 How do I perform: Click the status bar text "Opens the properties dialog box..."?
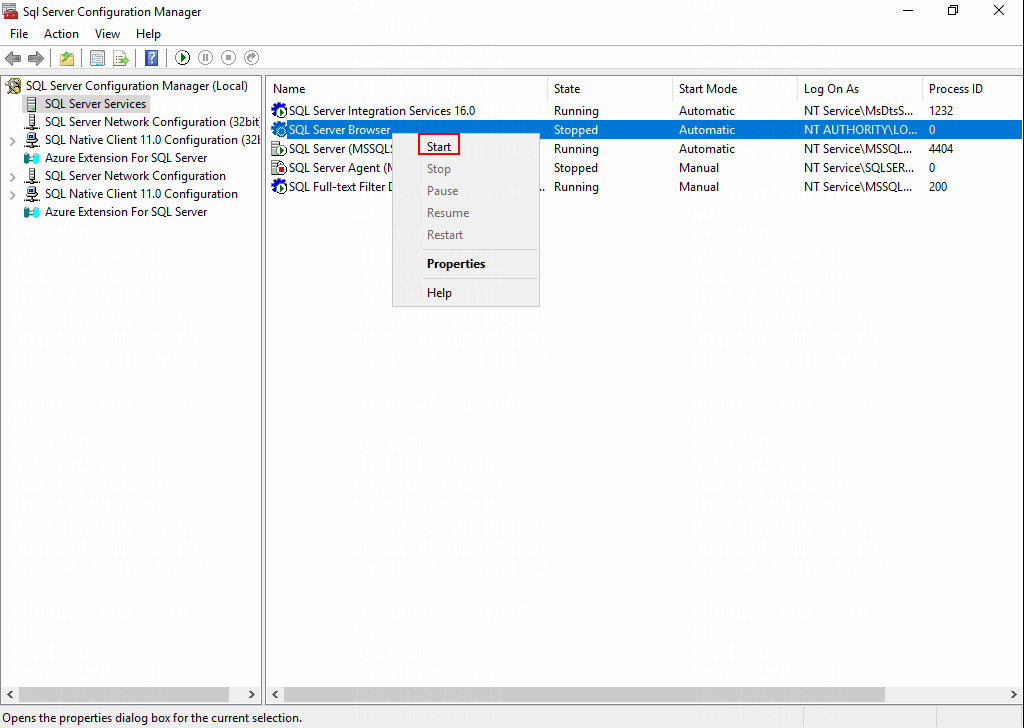(152, 718)
